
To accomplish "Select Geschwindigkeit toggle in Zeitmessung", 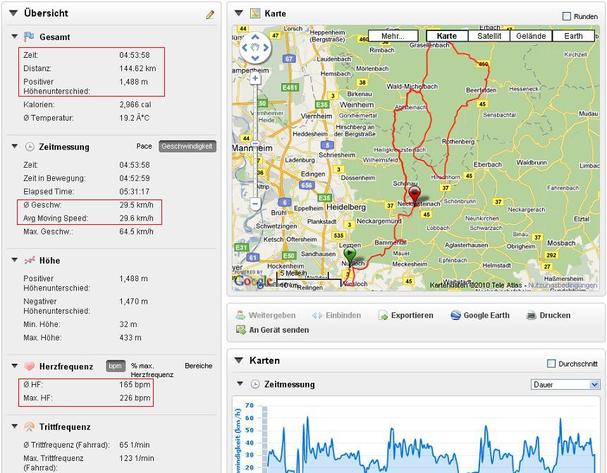I will (187, 146).
